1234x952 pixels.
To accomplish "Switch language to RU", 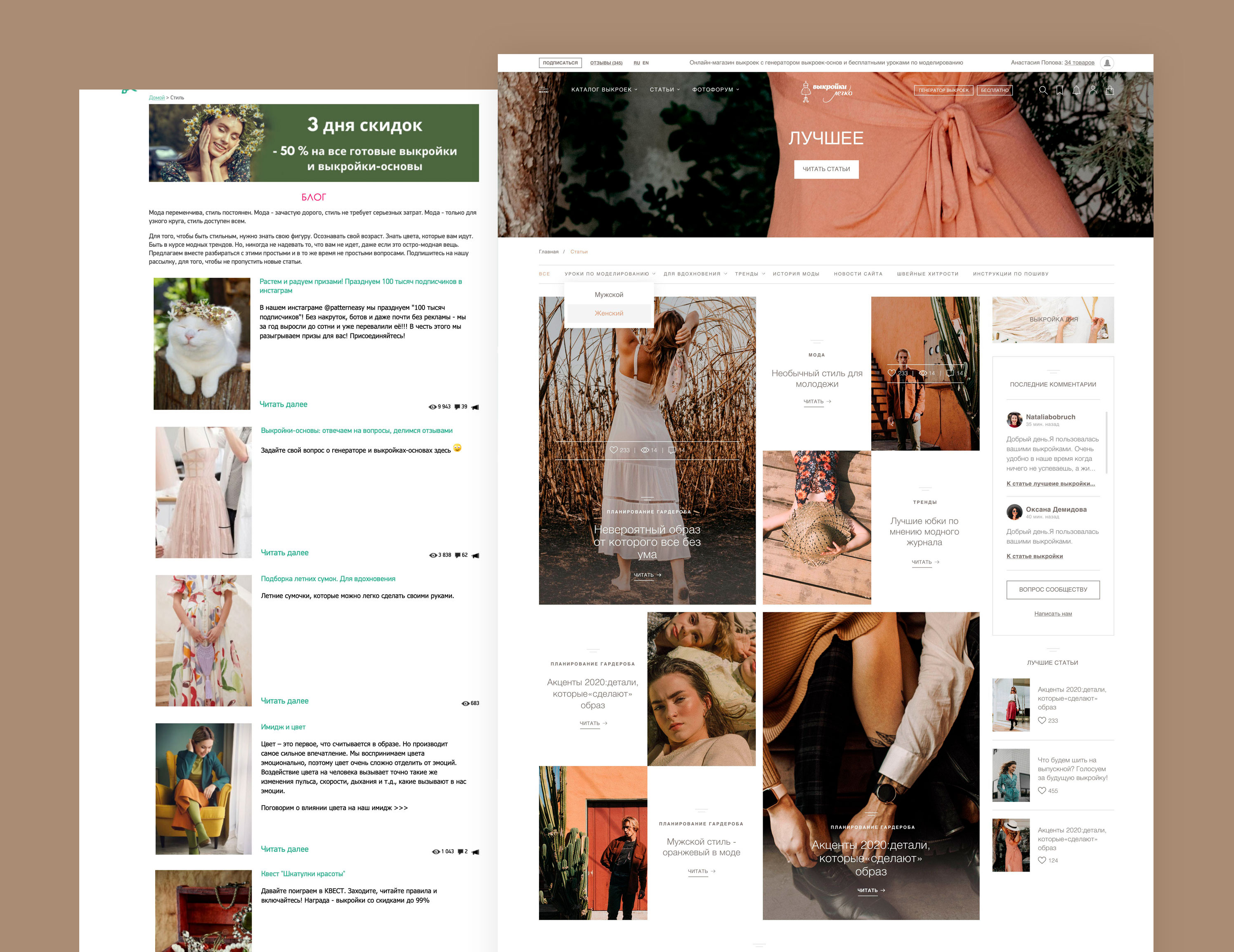I will click(637, 63).
